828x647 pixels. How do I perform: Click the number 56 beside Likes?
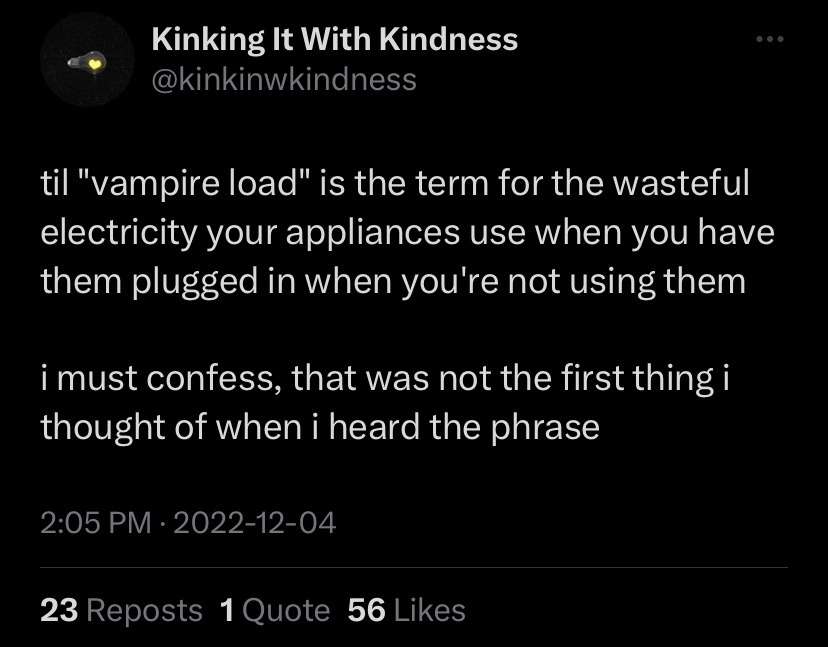coord(366,609)
